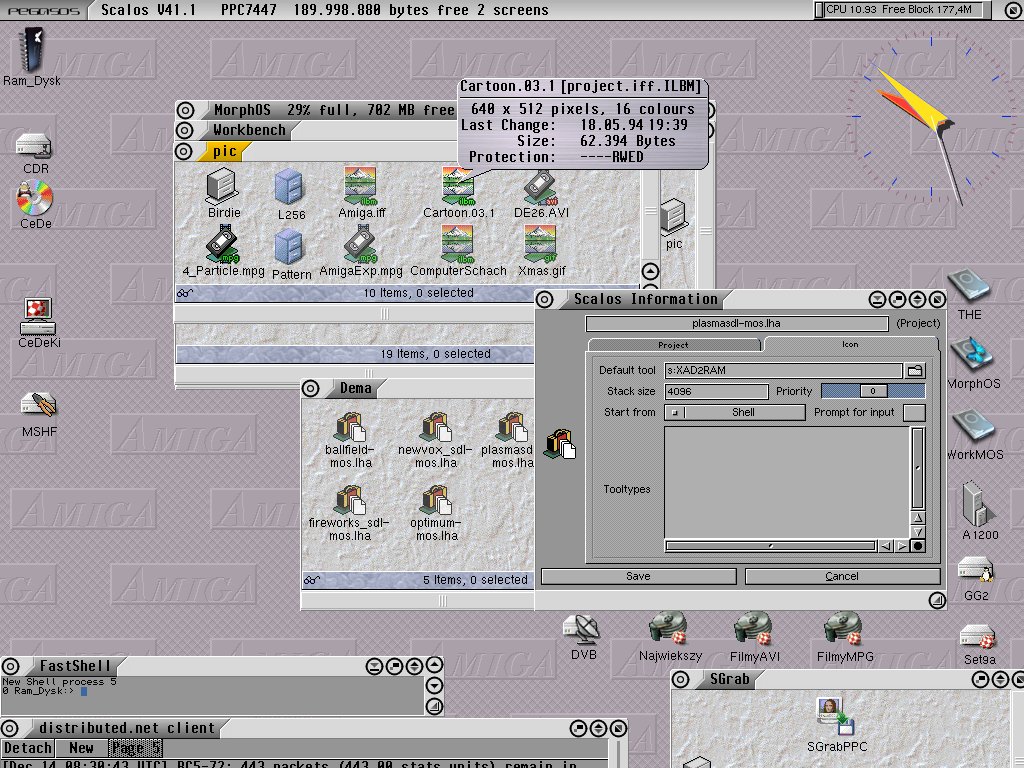Click the Tooltypes scroll up arrow

pos(918,518)
